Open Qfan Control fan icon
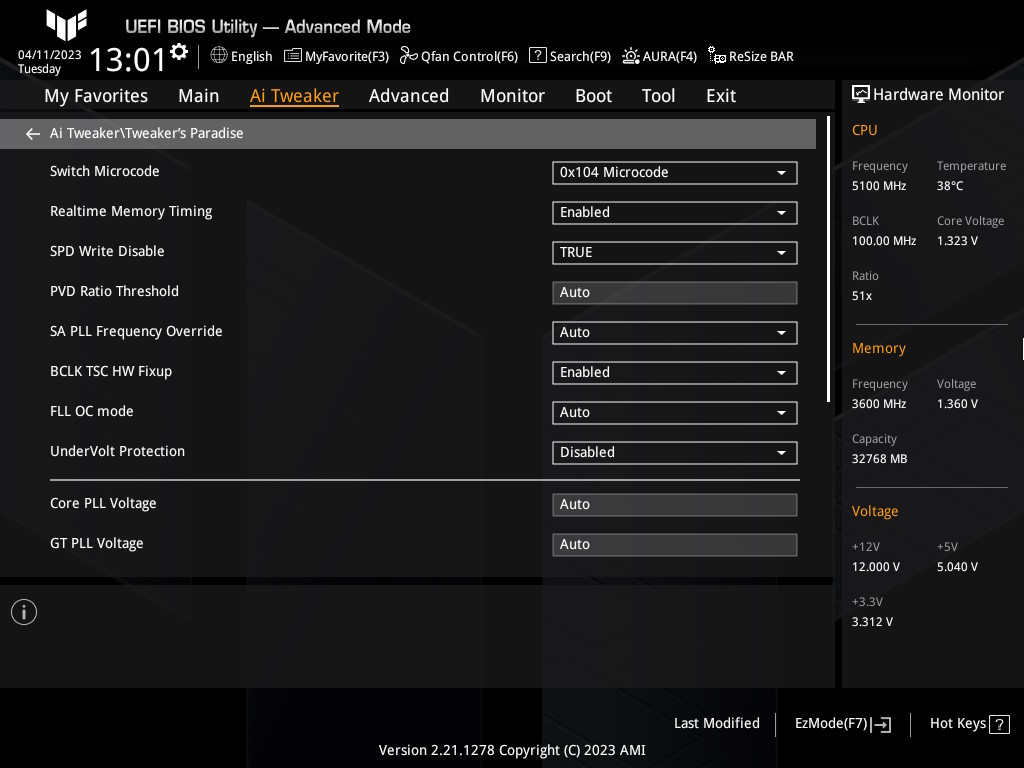Screen dimensions: 1024x768 click(x=408, y=56)
